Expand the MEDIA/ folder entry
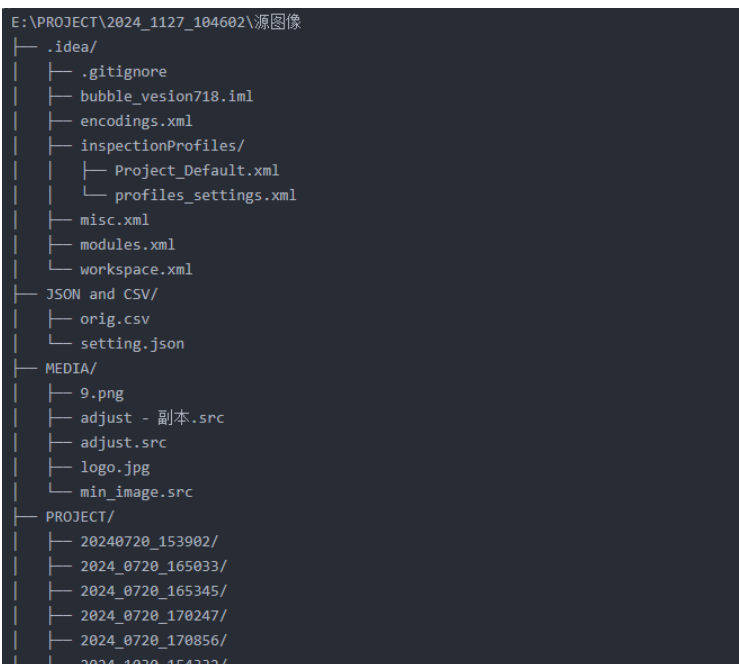 pos(71,369)
